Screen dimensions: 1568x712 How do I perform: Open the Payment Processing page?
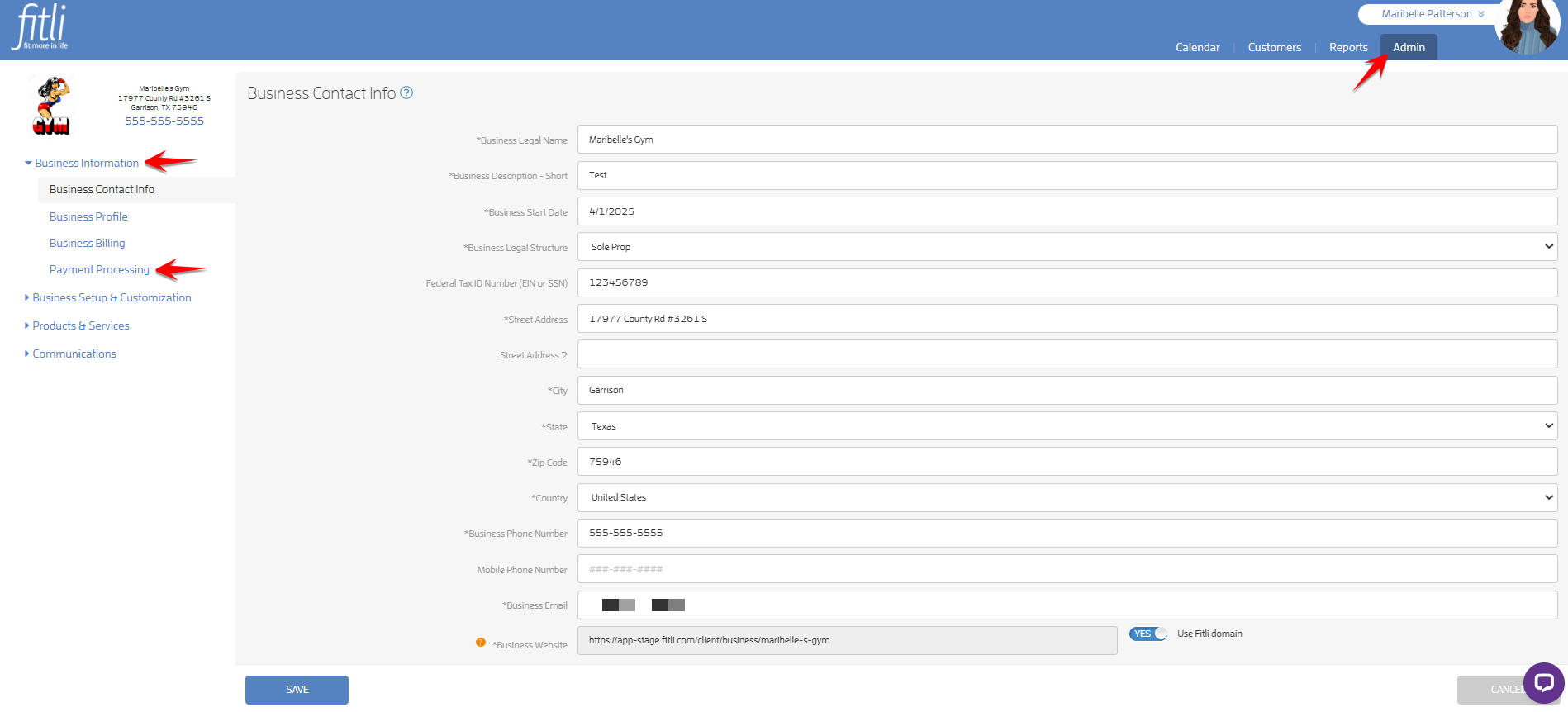click(99, 269)
